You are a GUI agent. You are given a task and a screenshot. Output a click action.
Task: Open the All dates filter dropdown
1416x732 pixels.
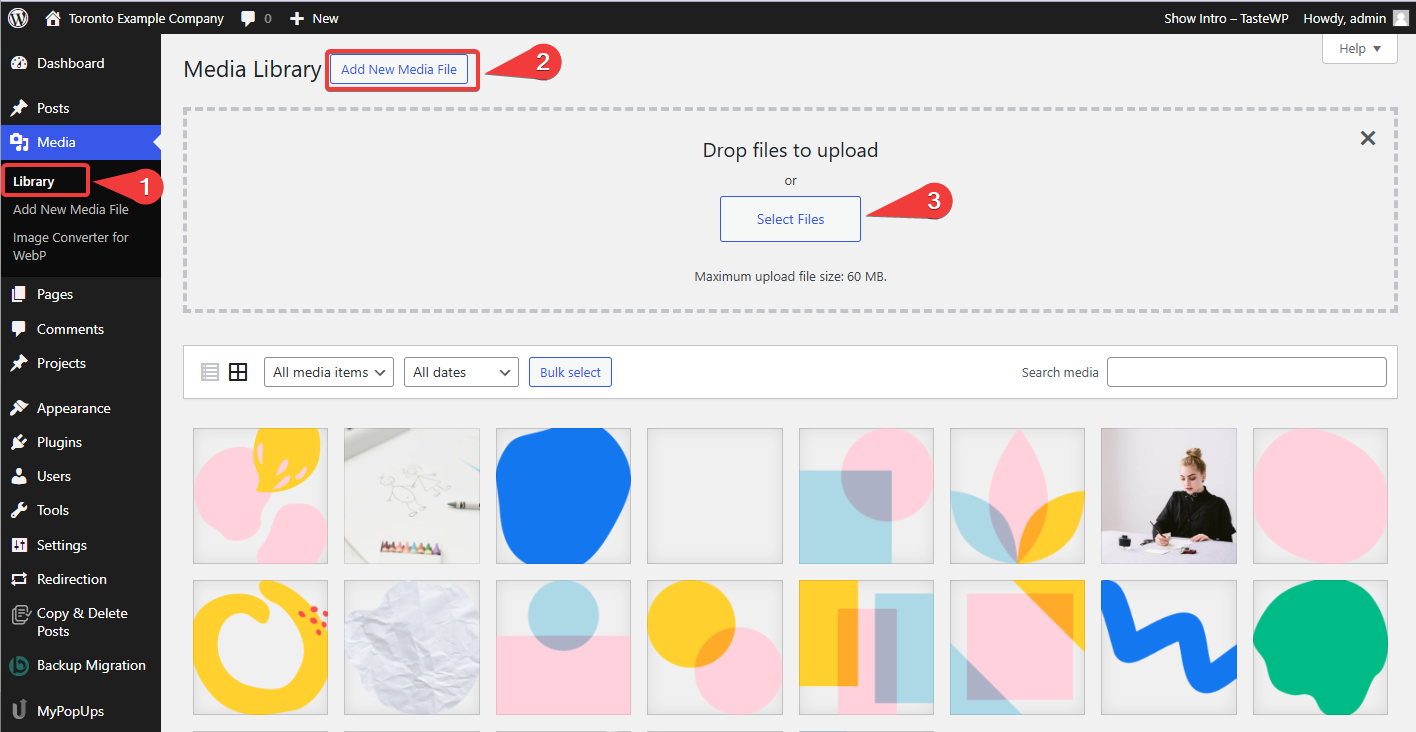coord(461,372)
